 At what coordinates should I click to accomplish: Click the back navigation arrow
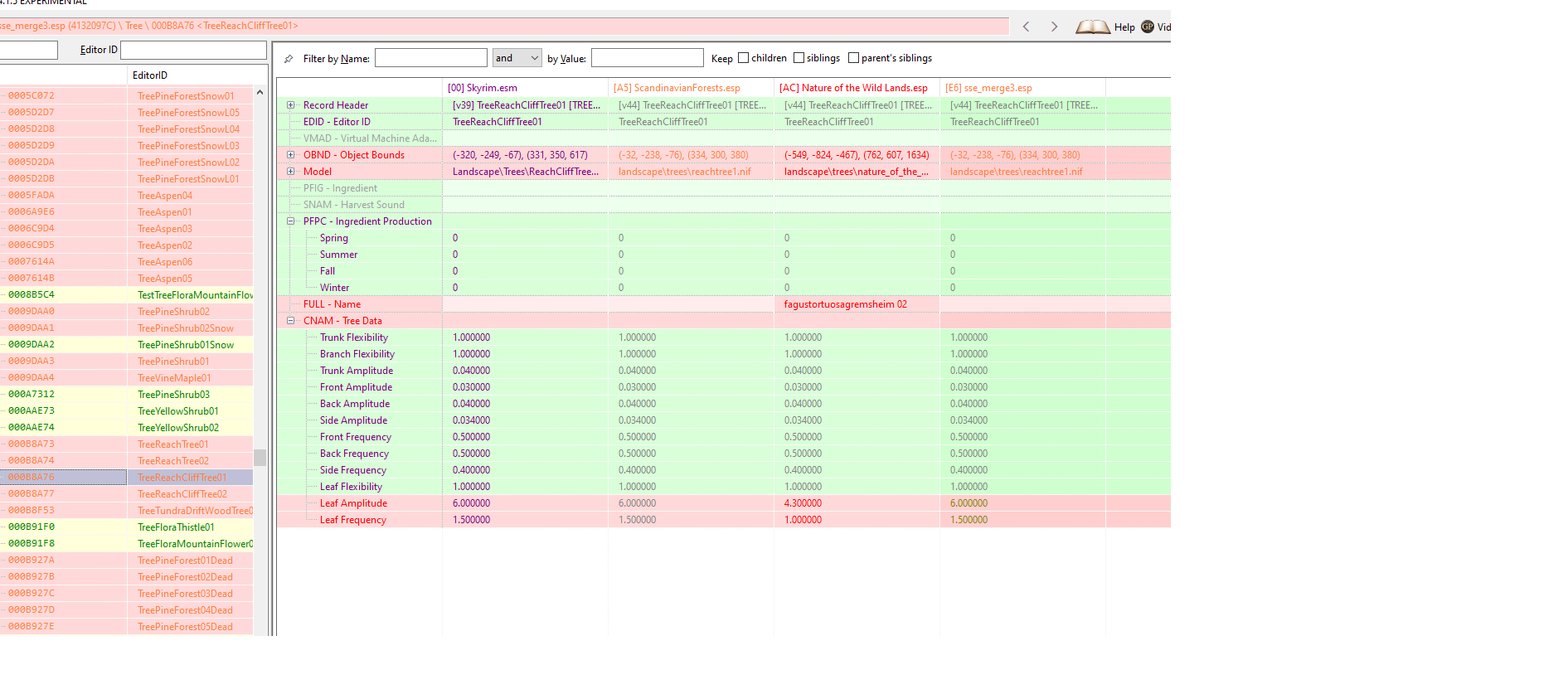pos(1026,27)
